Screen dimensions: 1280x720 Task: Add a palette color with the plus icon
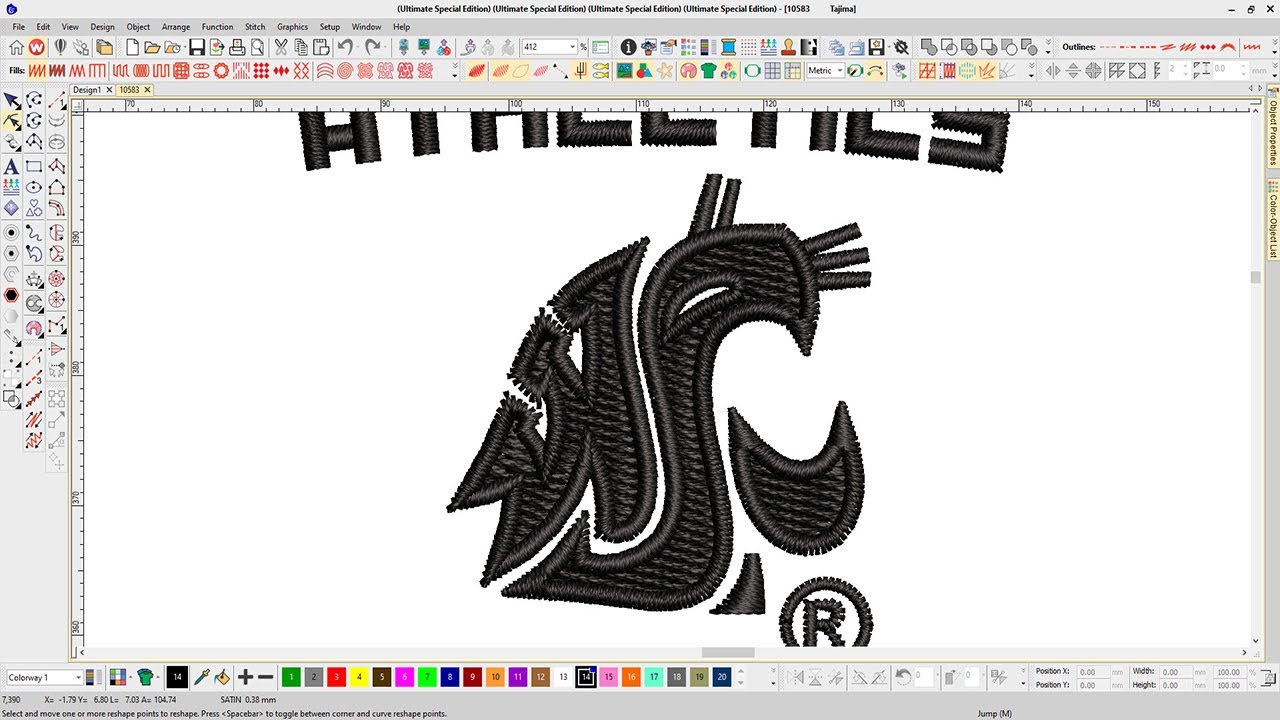pos(245,677)
